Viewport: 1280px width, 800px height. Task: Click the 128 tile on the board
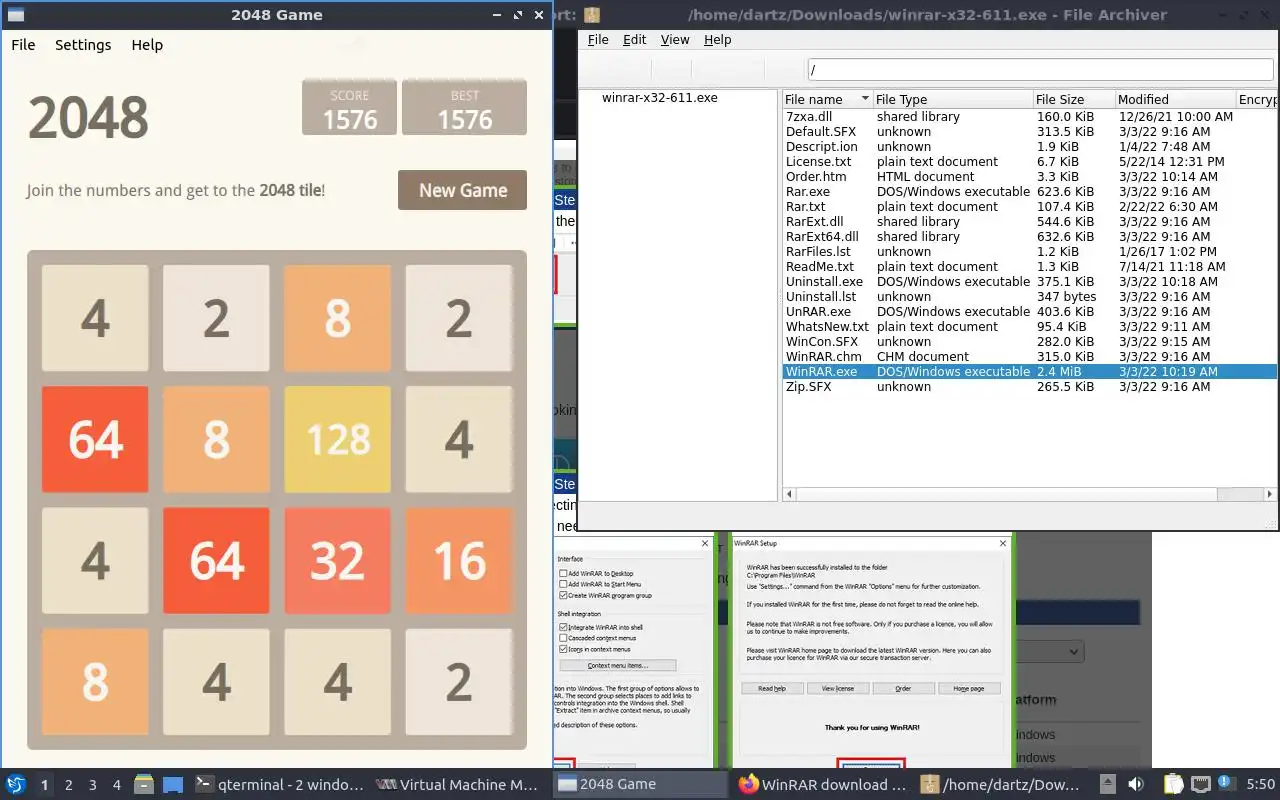pyautogui.click(x=337, y=439)
